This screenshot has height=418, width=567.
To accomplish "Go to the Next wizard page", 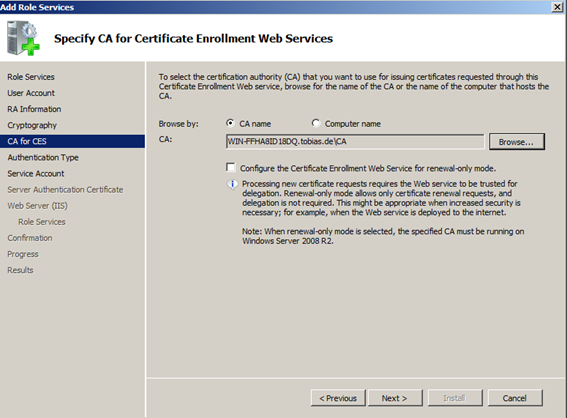I will coord(395,398).
